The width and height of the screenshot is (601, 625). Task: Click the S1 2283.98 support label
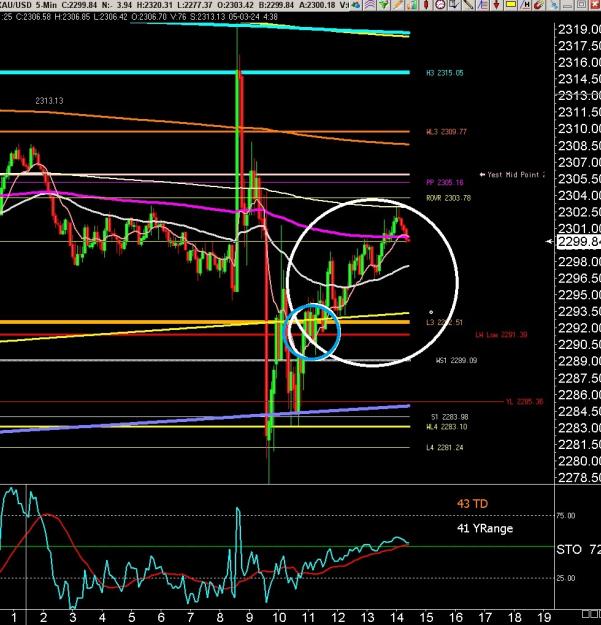pyautogui.click(x=450, y=417)
